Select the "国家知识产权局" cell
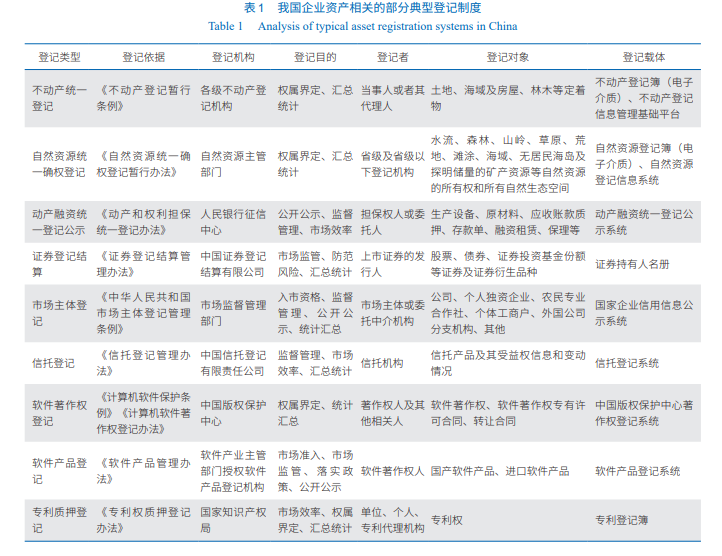Screen dimensions: 722x556 (x=233, y=520)
